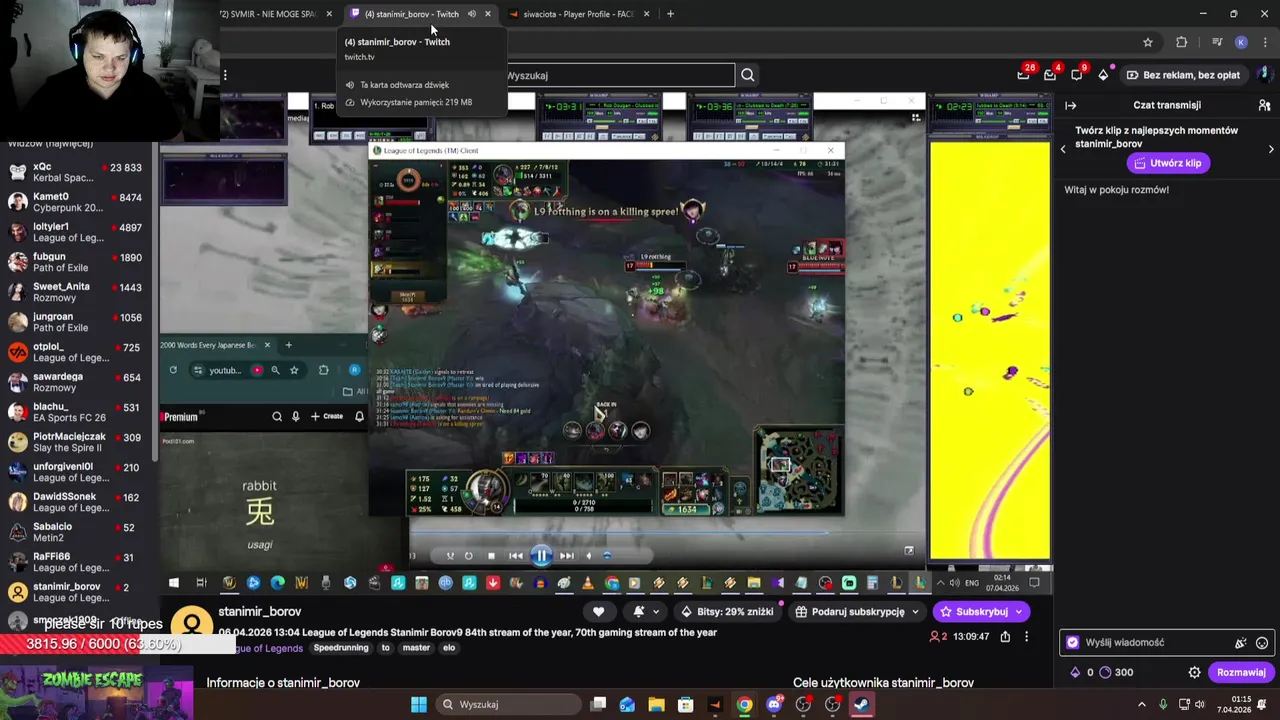Open channel points balance showing 300
Image resolution: width=1280 pixels, height=720 pixels.
point(1116,672)
